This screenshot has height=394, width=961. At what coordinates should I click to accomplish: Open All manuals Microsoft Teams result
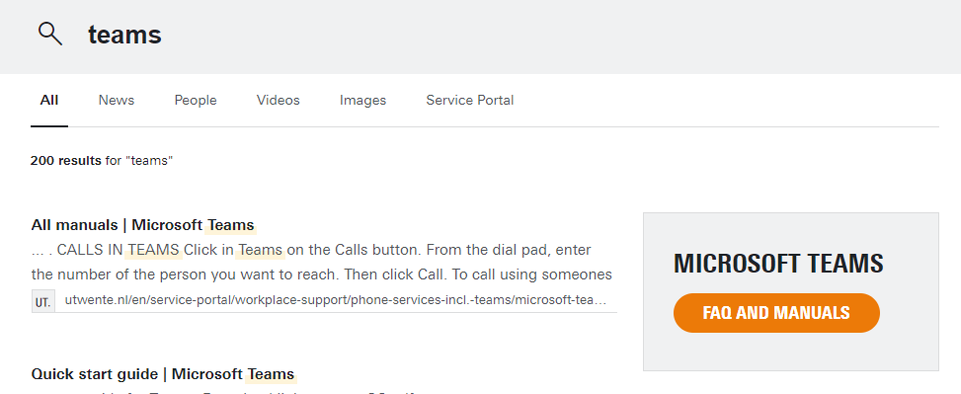point(143,225)
